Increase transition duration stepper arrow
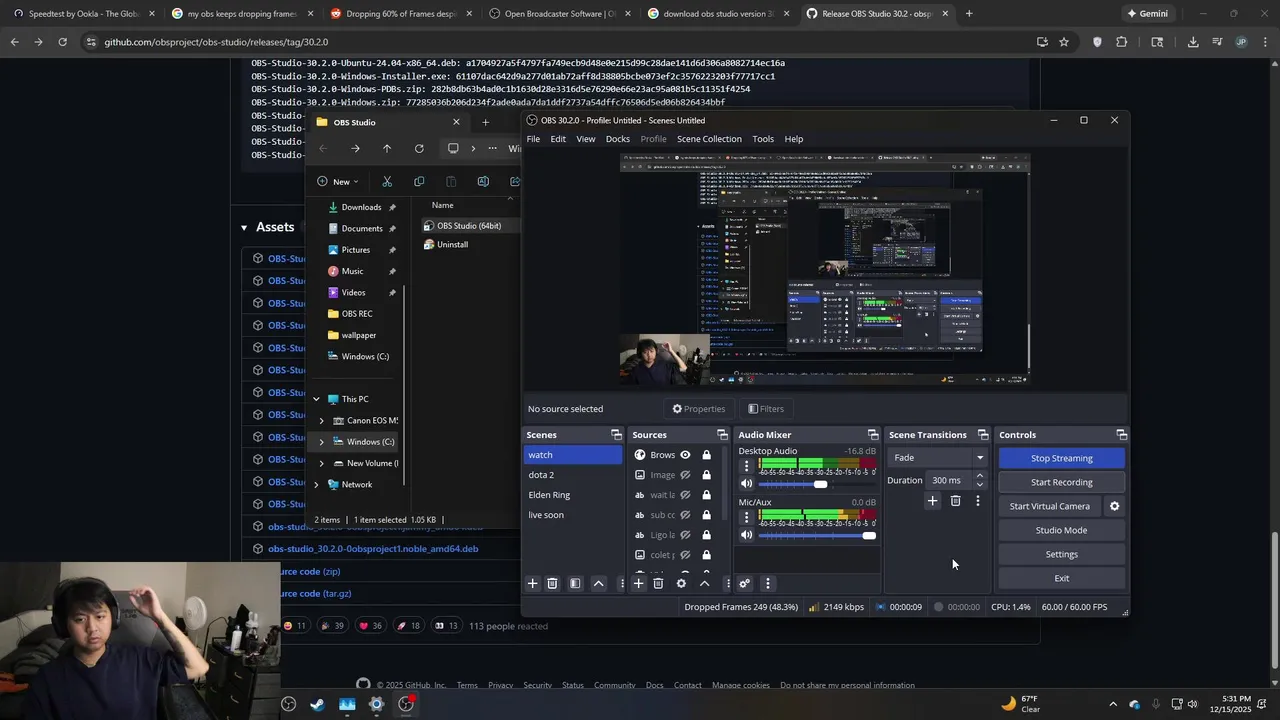This screenshot has width=1280, height=720. pos(979,476)
